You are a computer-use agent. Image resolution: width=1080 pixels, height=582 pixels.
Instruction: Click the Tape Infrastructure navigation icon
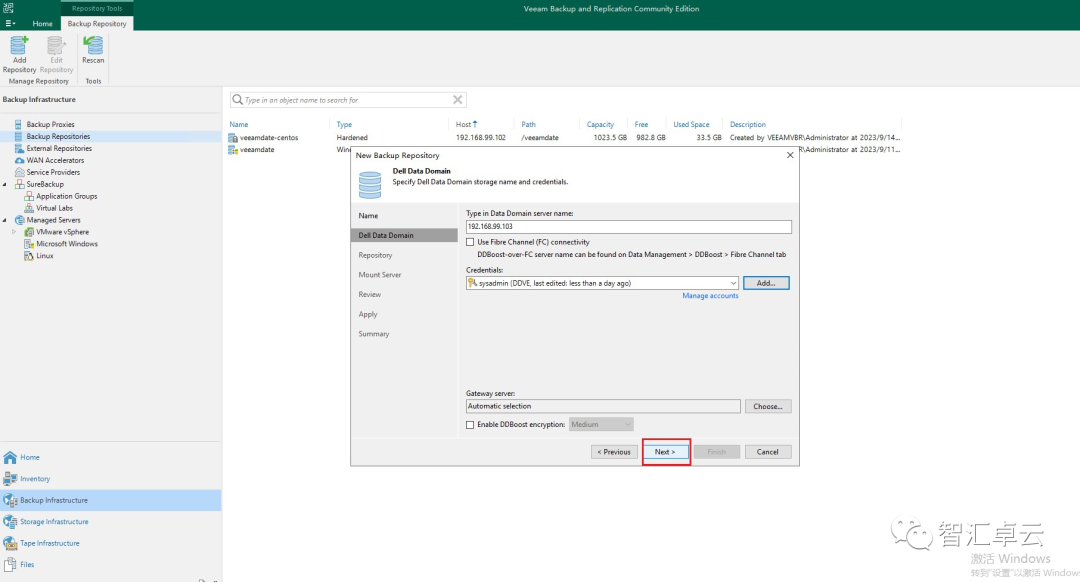pos(10,543)
